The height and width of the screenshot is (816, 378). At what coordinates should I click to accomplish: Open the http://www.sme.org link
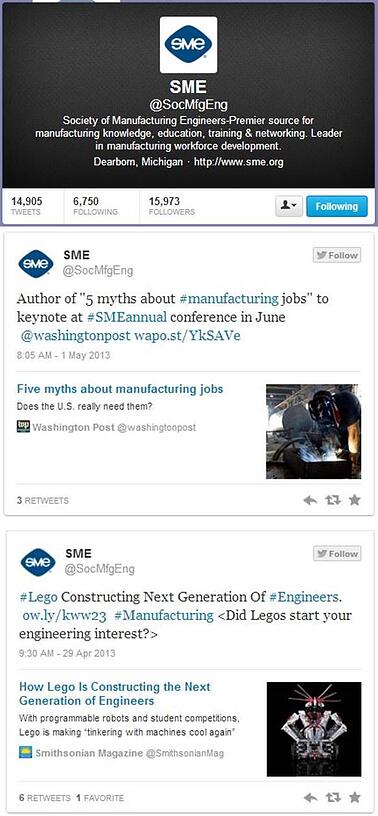point(238,162)
